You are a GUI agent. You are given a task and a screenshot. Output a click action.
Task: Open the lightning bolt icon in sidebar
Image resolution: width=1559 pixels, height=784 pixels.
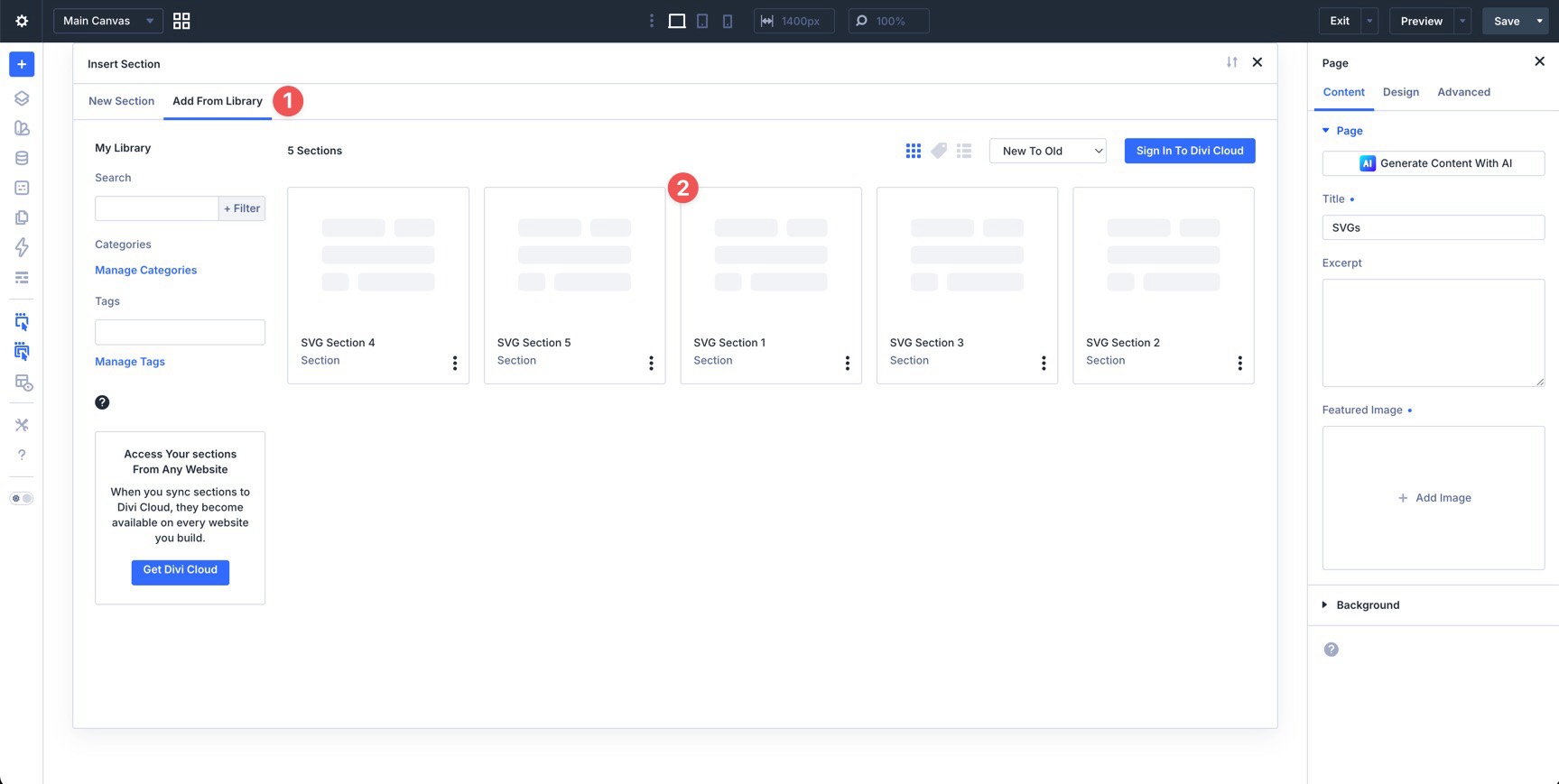click(22, 247)
